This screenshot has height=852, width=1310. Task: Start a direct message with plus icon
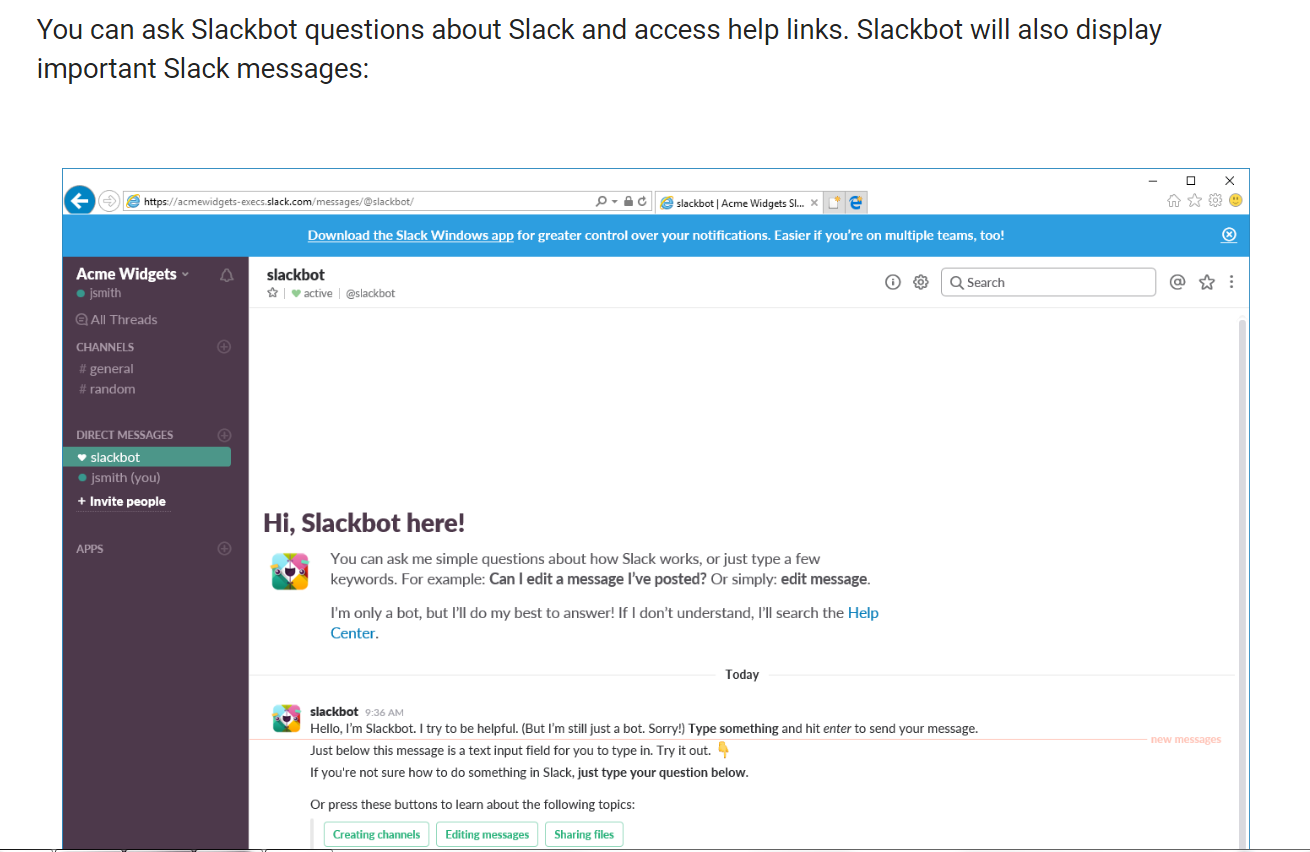pyautogui.click(x=224, y=435)
